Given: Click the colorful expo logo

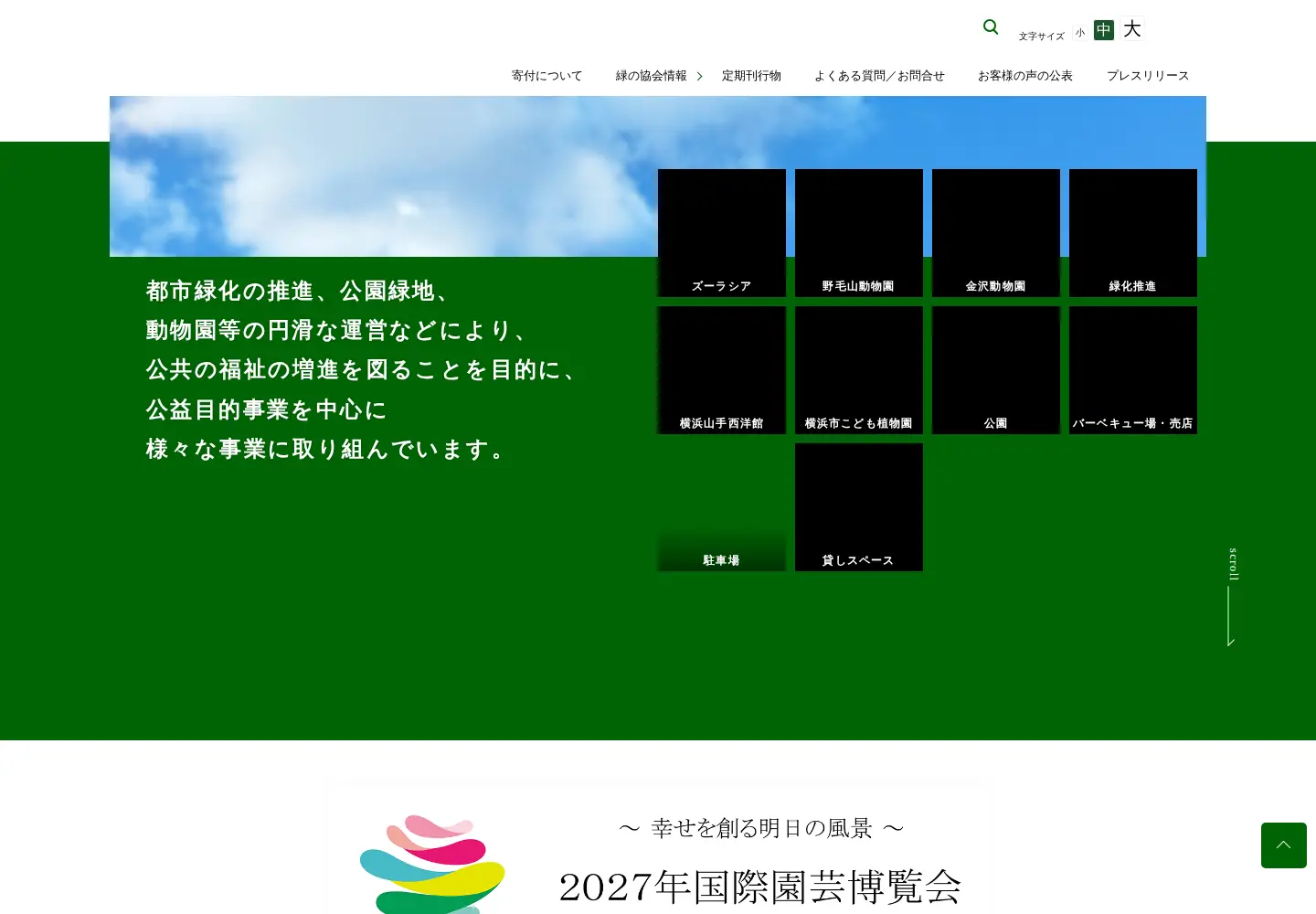Looking at the screenshot, I should pyautogui.click(x=432, y=864).
